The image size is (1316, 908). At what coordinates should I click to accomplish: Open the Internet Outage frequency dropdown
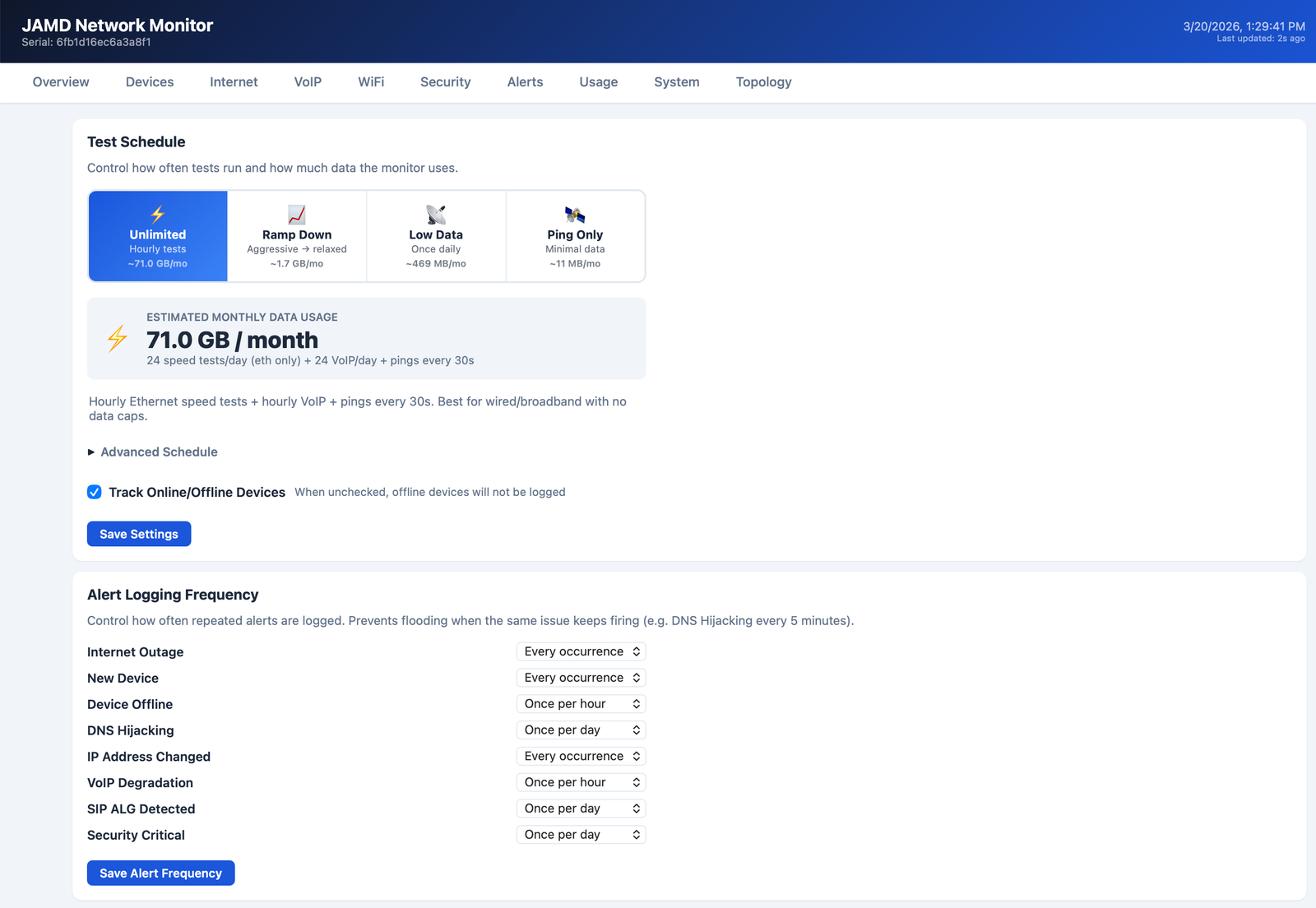coord(581,651)
